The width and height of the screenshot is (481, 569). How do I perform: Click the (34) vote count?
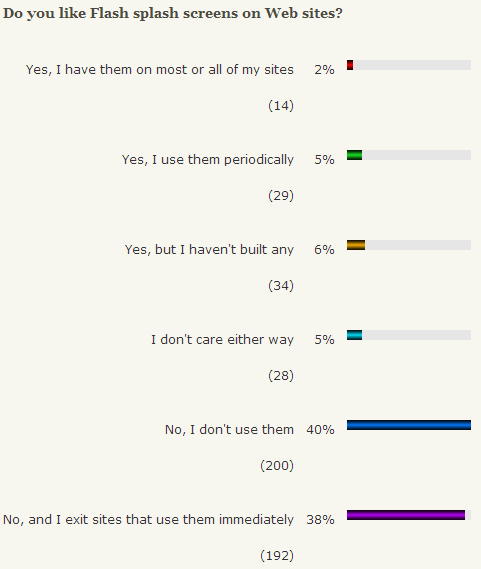pyautogui.click(x=281, y=286)
